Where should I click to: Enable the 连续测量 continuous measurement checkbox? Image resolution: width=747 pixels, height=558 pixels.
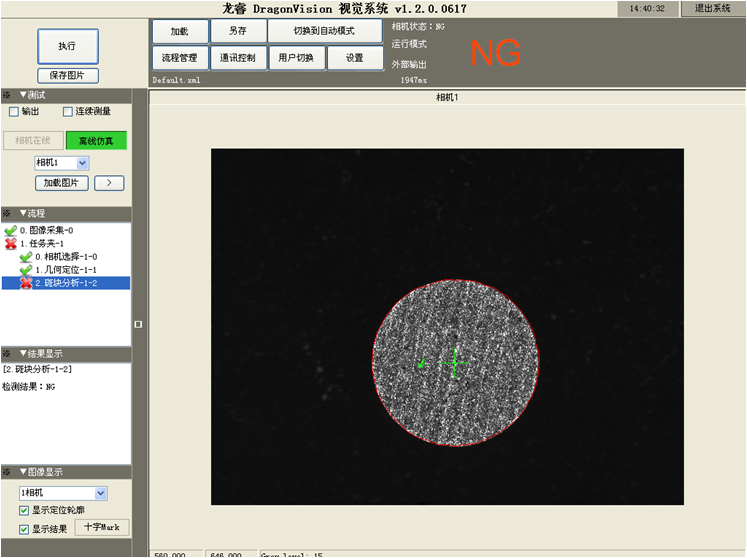click(x=68, y=112)
